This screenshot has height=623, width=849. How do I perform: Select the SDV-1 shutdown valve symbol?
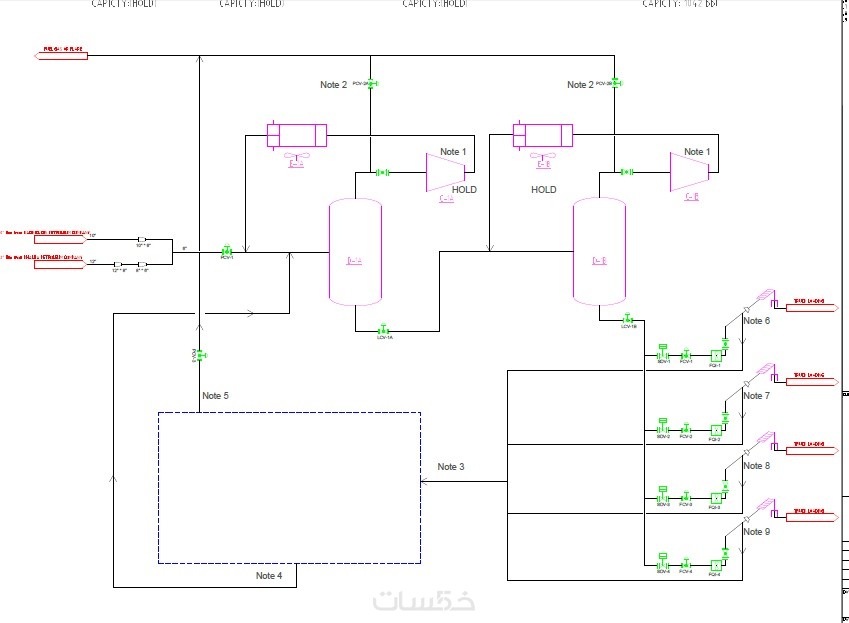click(x=663, y=352)
